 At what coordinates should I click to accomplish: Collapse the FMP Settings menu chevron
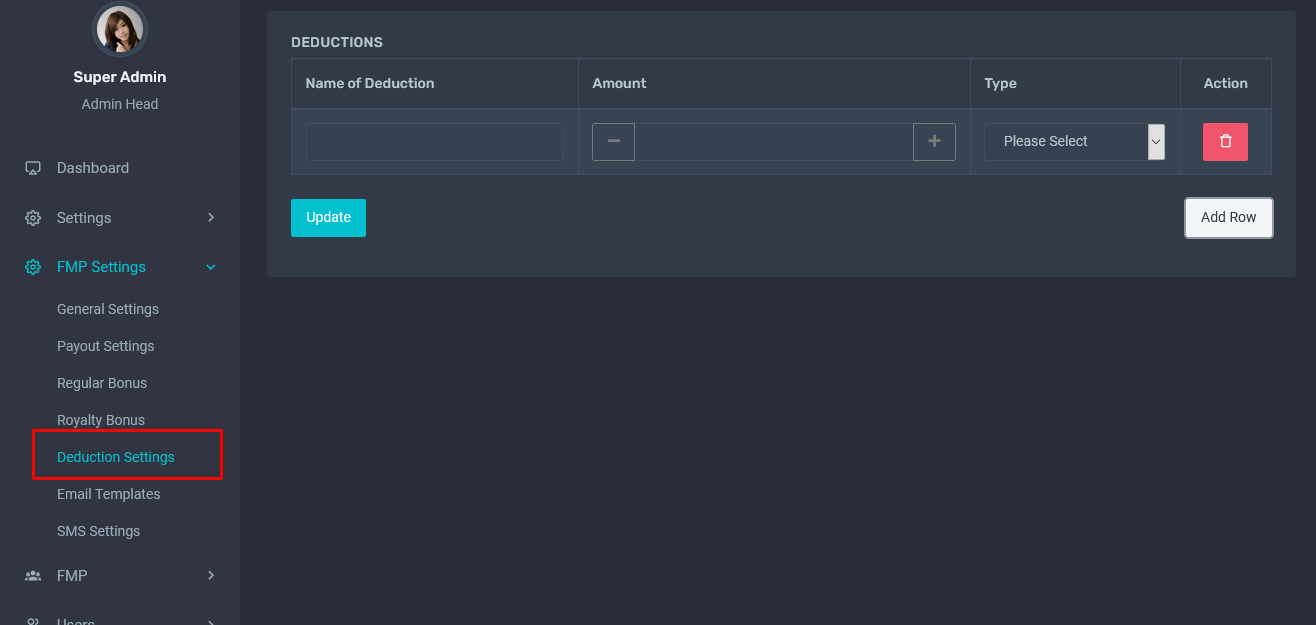[x=211, y=267]
